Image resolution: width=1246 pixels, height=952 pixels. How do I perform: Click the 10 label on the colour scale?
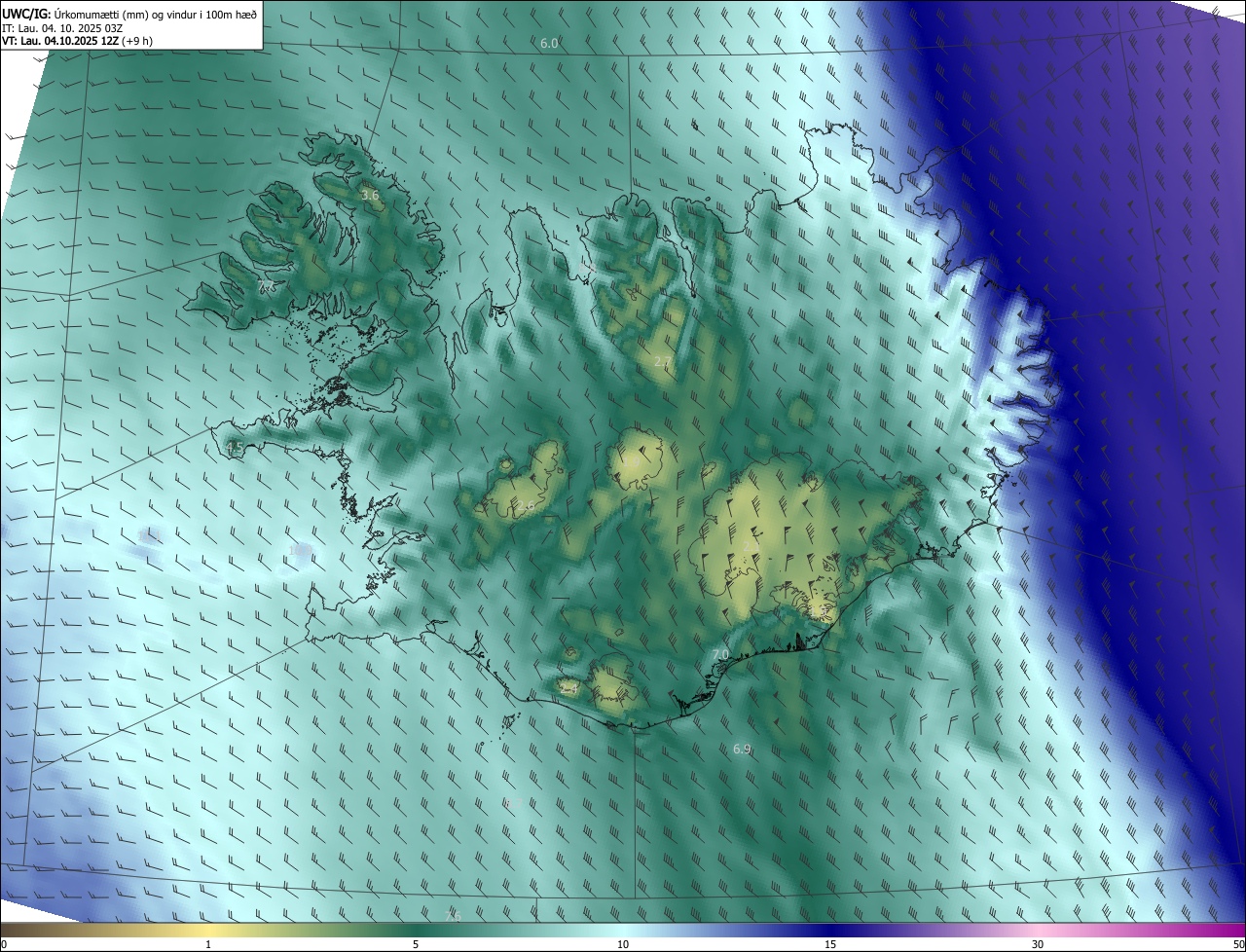(x=623, y=944)
